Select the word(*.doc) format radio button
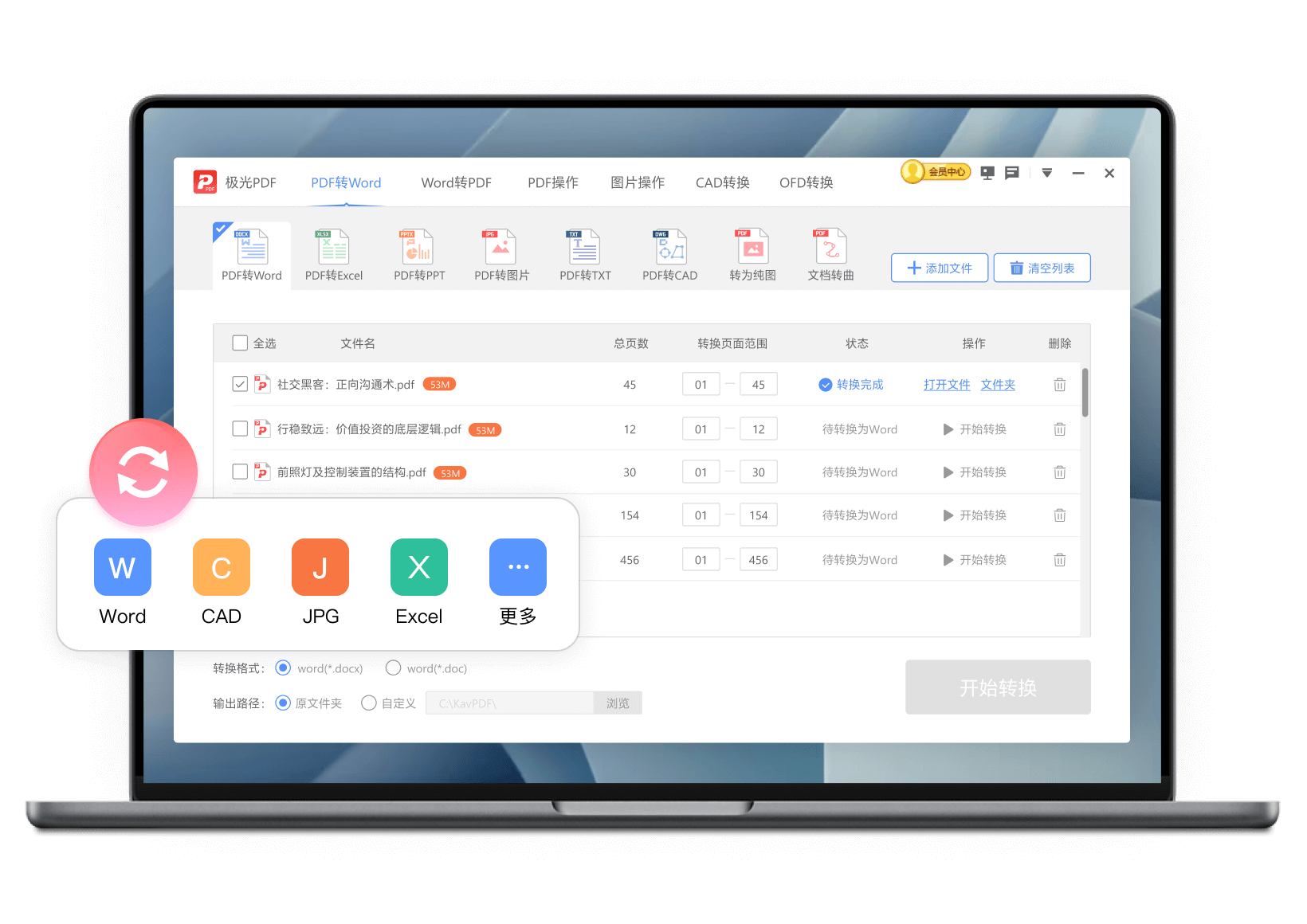Image resolution: width=1307 pixels, height=924 pixels. pyautogui.click(x=393, y=668)
